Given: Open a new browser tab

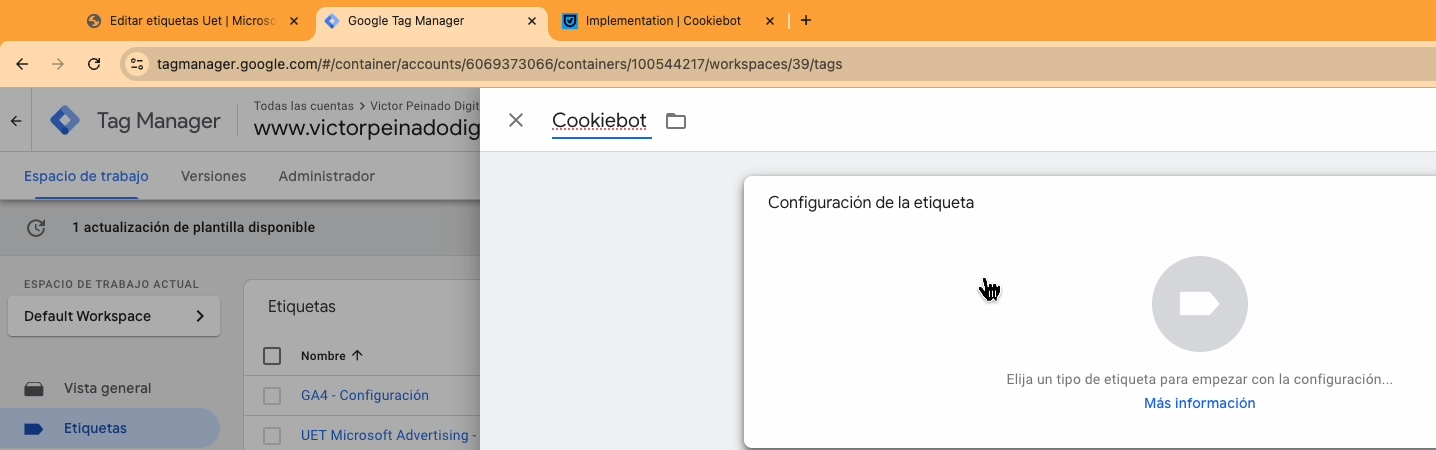Looking at the screenshot, I should point(806,20).
